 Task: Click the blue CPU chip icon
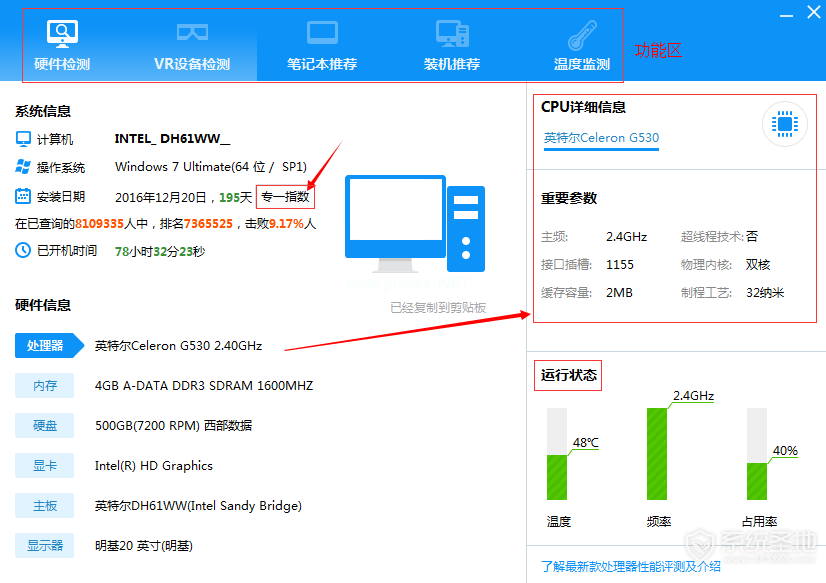[784, 124]
